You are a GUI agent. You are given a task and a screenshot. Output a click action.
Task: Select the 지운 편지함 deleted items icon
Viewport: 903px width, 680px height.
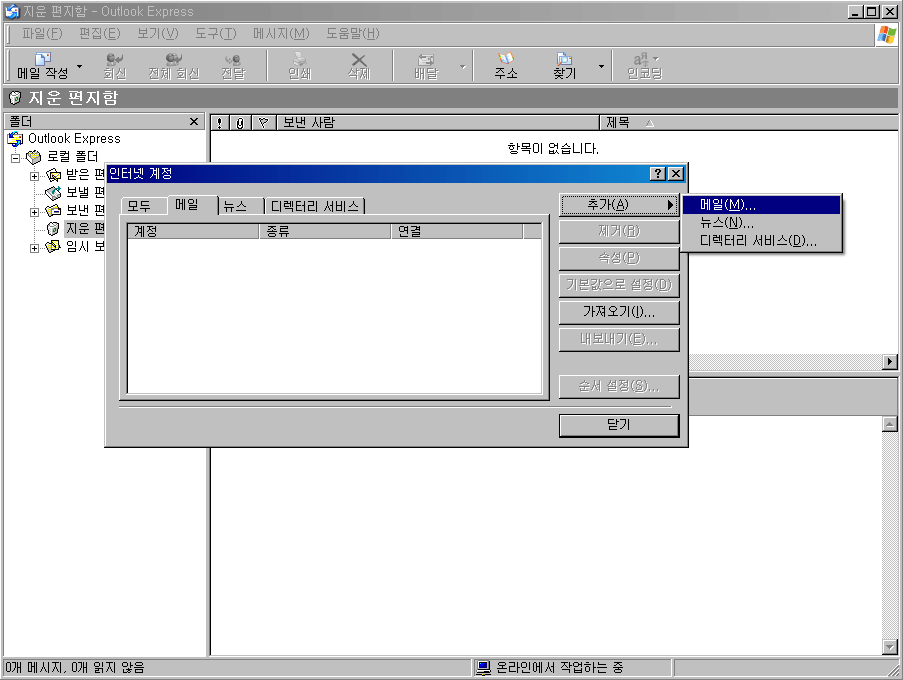tap(54, 229)
